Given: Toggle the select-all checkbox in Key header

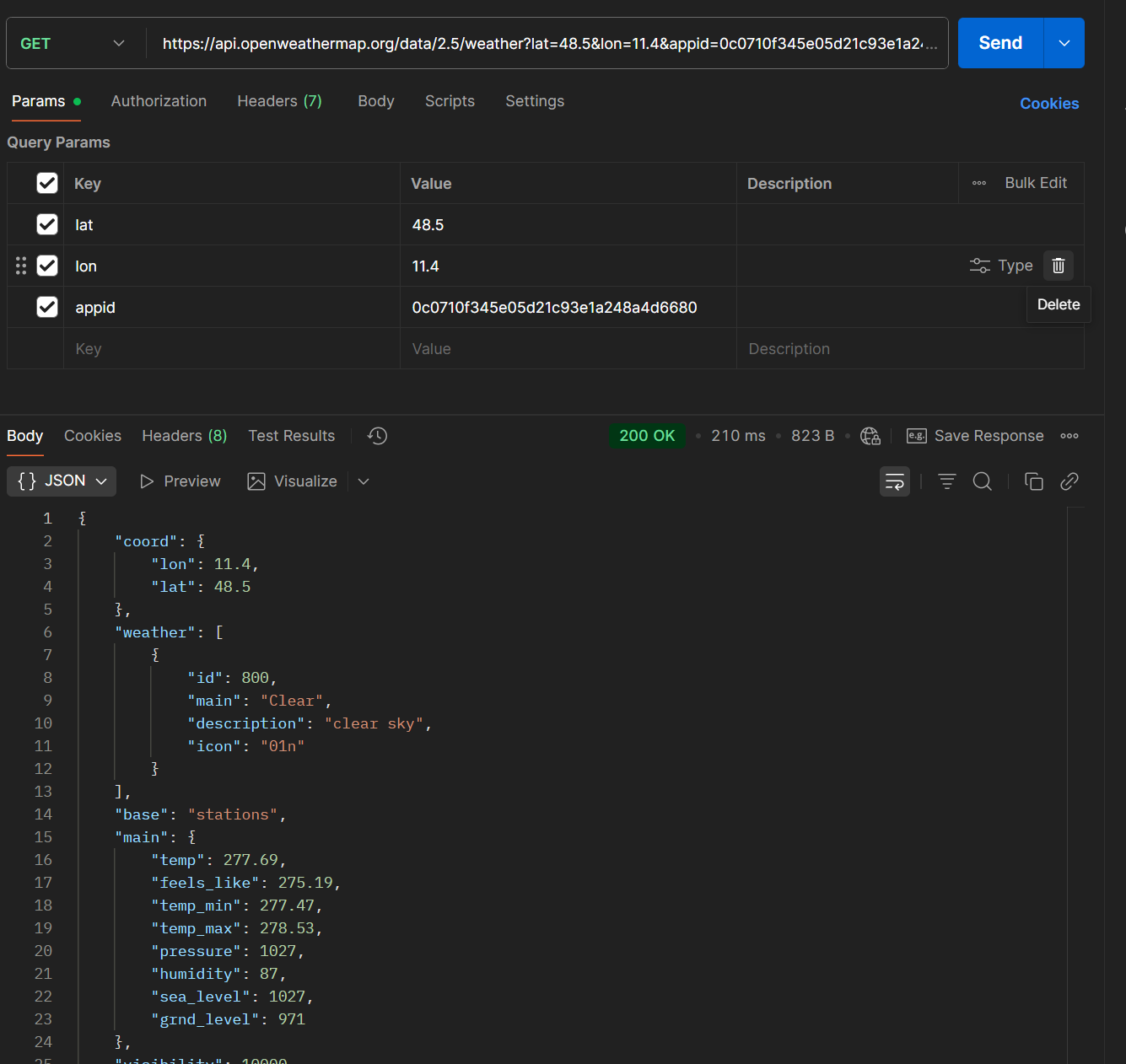Looking at the screenshot, I should pyautogui.click(x=47, y=183).
